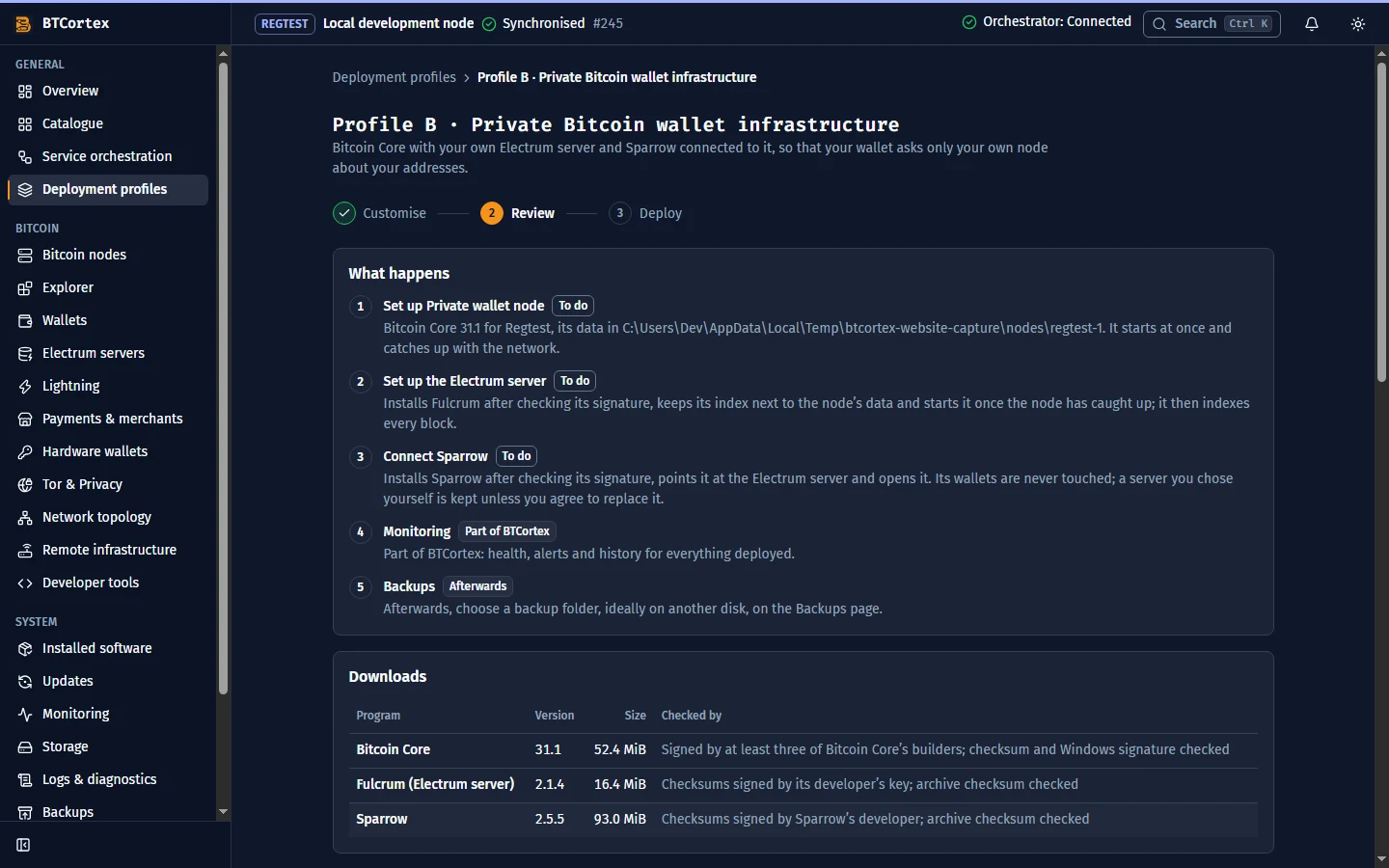The width and height of the screenshot is (1389, 868).
Task: Click the Fulcrum (Electrum server) program name
Action: tap(435, 785)
